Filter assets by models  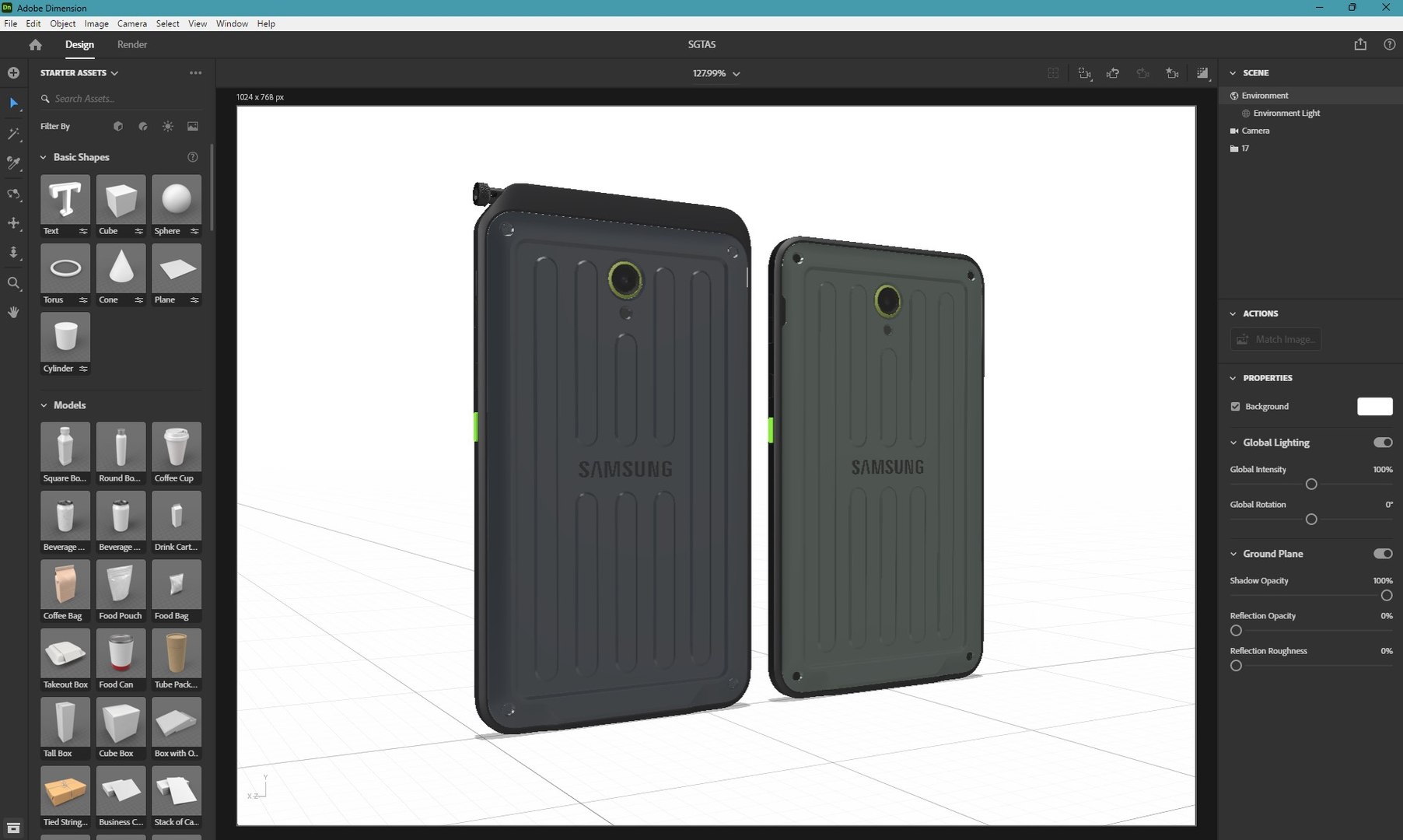118,126
